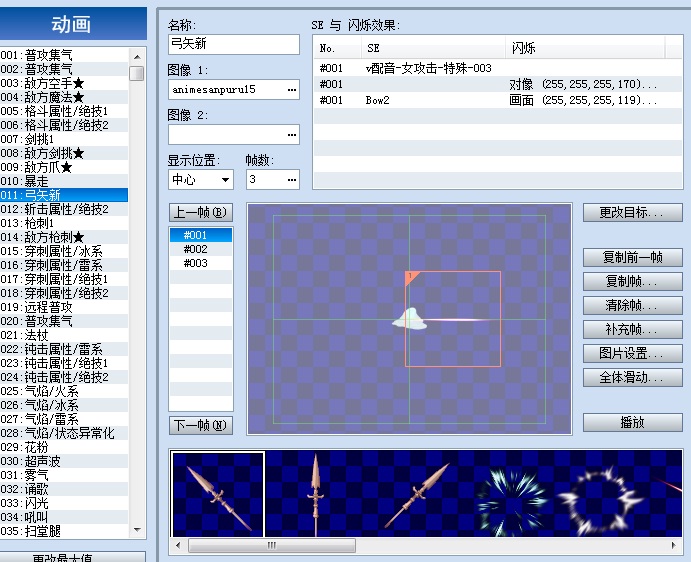691x562 pixels.
Task: Select SE row v配音-女攻击-特殊-003
Action: click(498, 68)
